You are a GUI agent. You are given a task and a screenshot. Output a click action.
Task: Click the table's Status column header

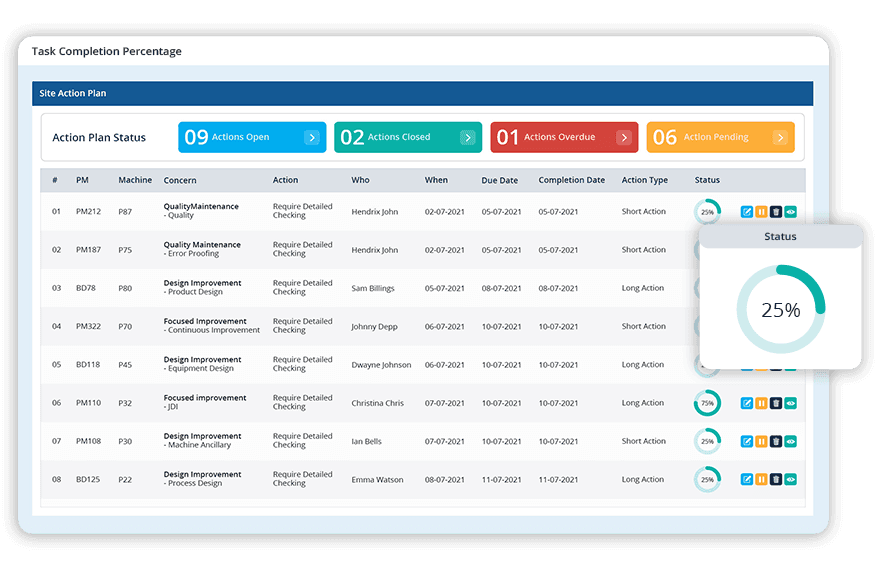[707, 180]
